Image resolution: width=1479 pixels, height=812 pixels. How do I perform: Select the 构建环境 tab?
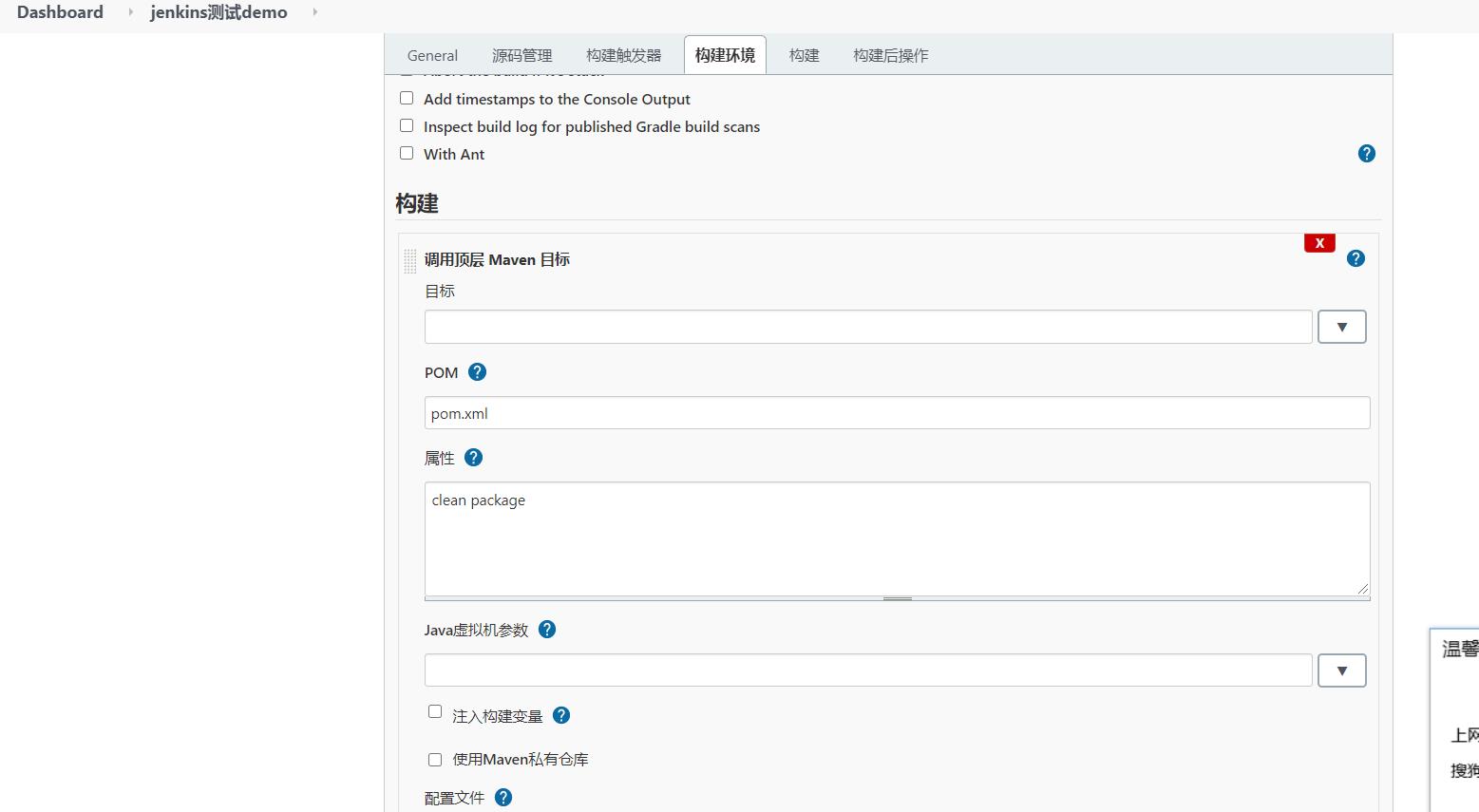725,55
